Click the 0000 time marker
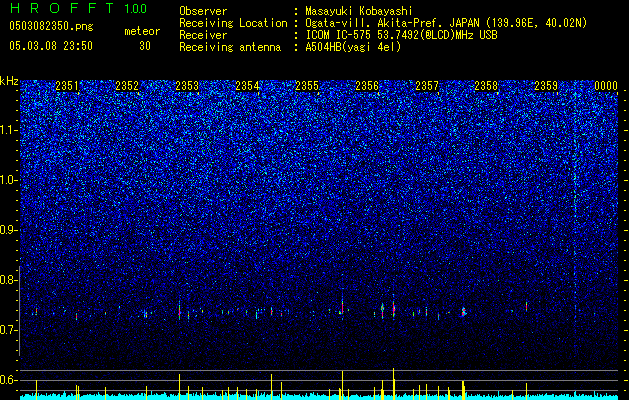Screen dimensions: 629x400 (606, 86)
